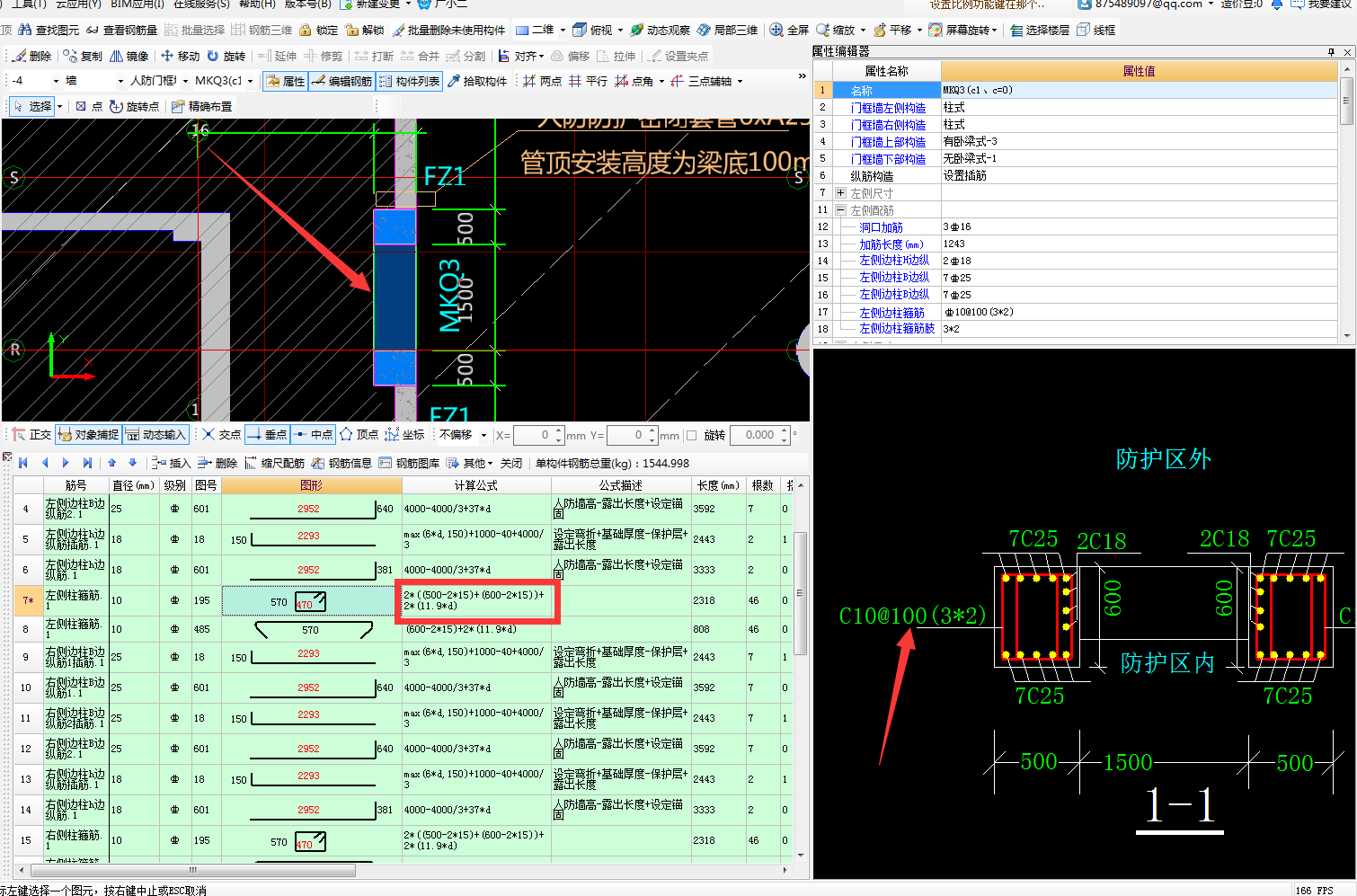Click 插入 to insert a rebar row
This screenshot has width=1357, height=896.
point(172,463)
